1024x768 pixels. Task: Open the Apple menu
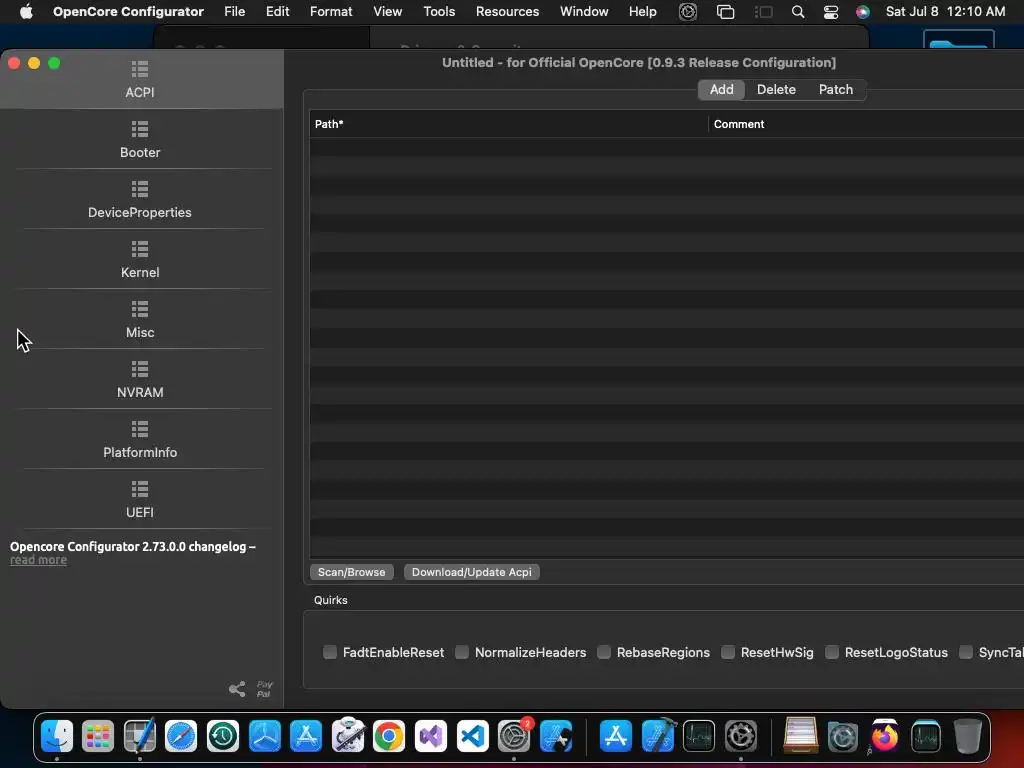tap(26, 12)
